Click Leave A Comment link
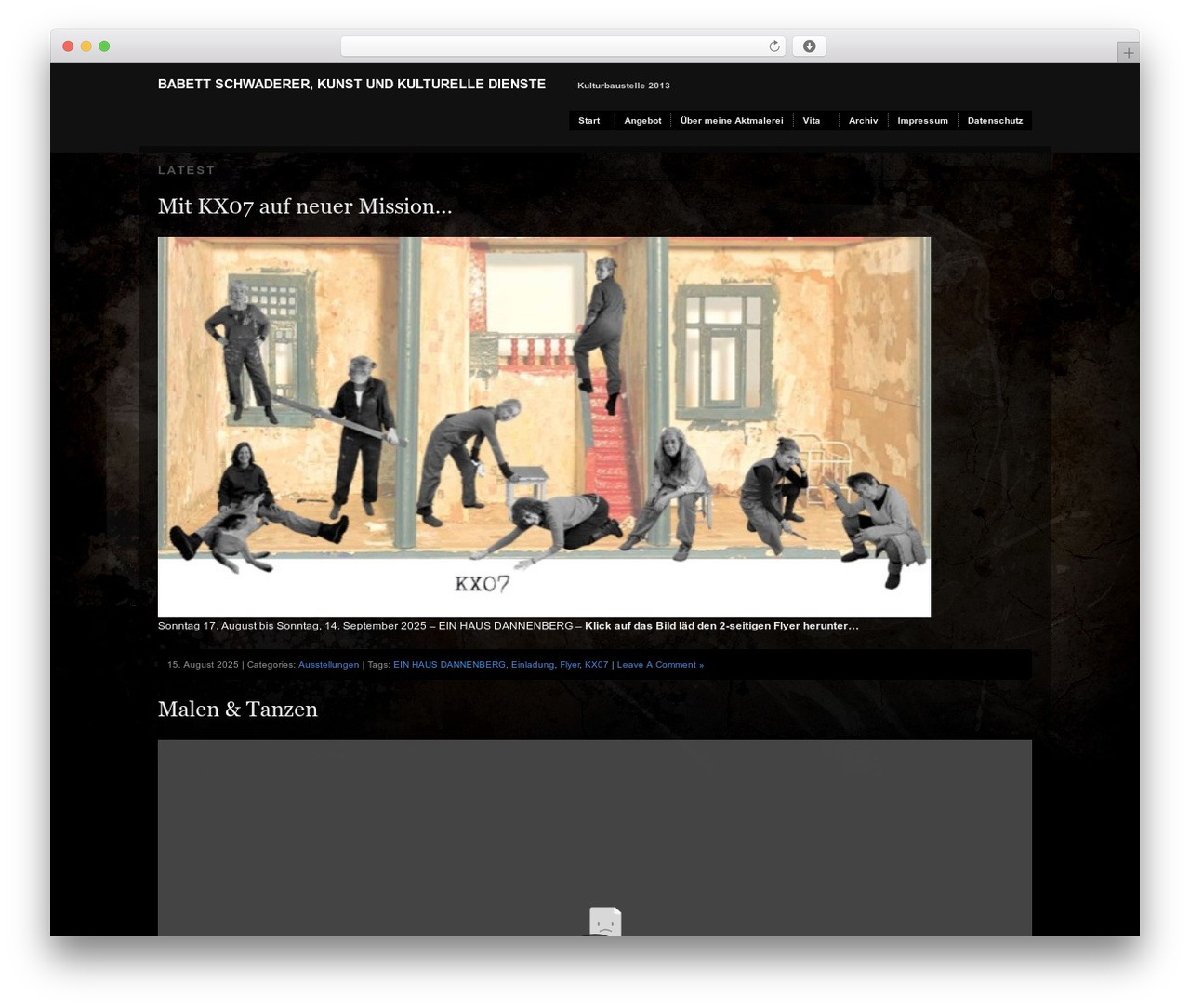1190x1008 pixels. 660,665
